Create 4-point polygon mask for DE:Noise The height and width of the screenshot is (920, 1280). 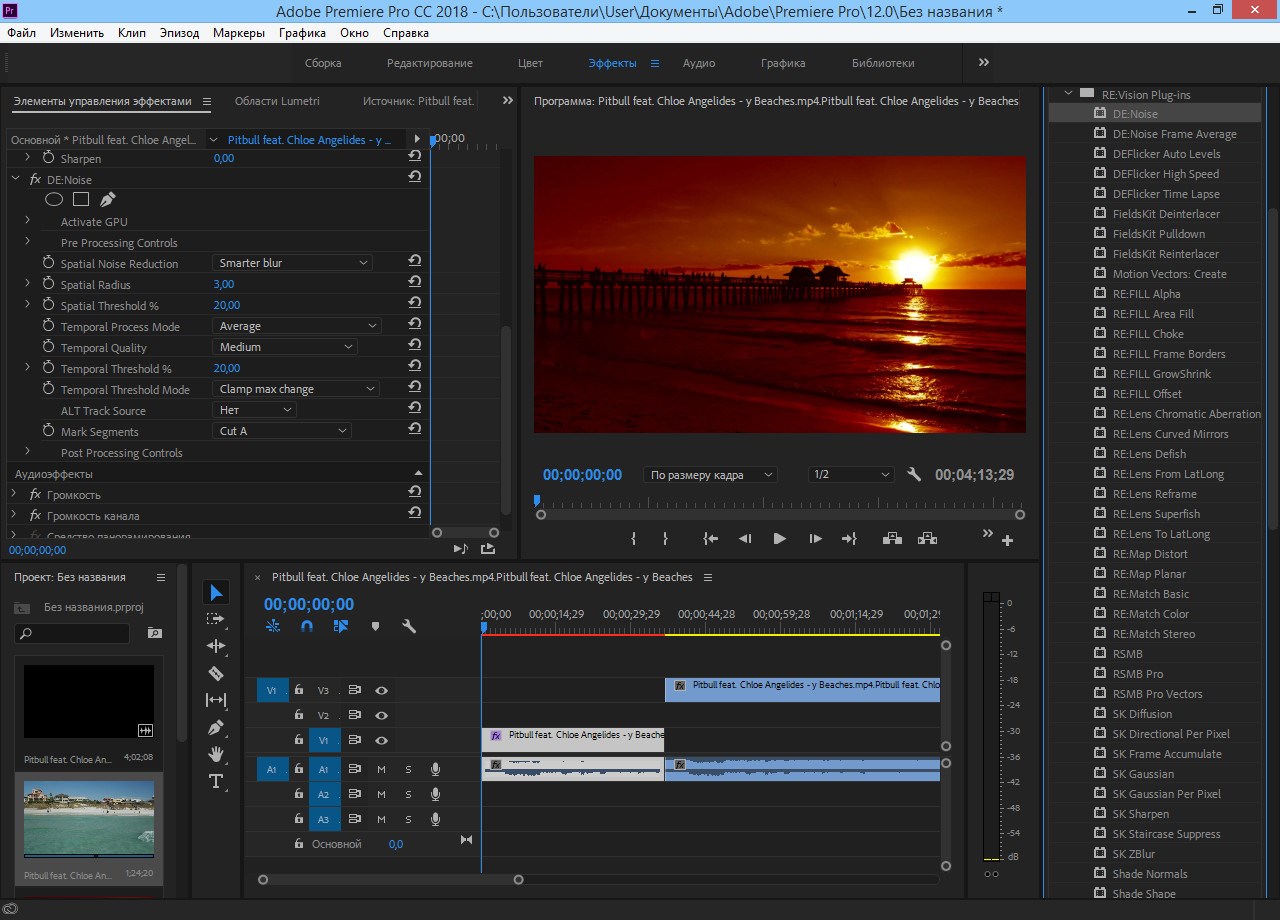pyautogui.click(x=81, y=200)
